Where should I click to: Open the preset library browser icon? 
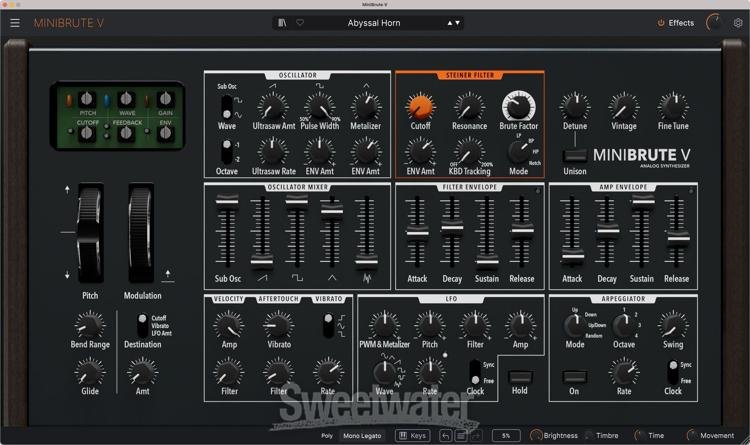282,22
